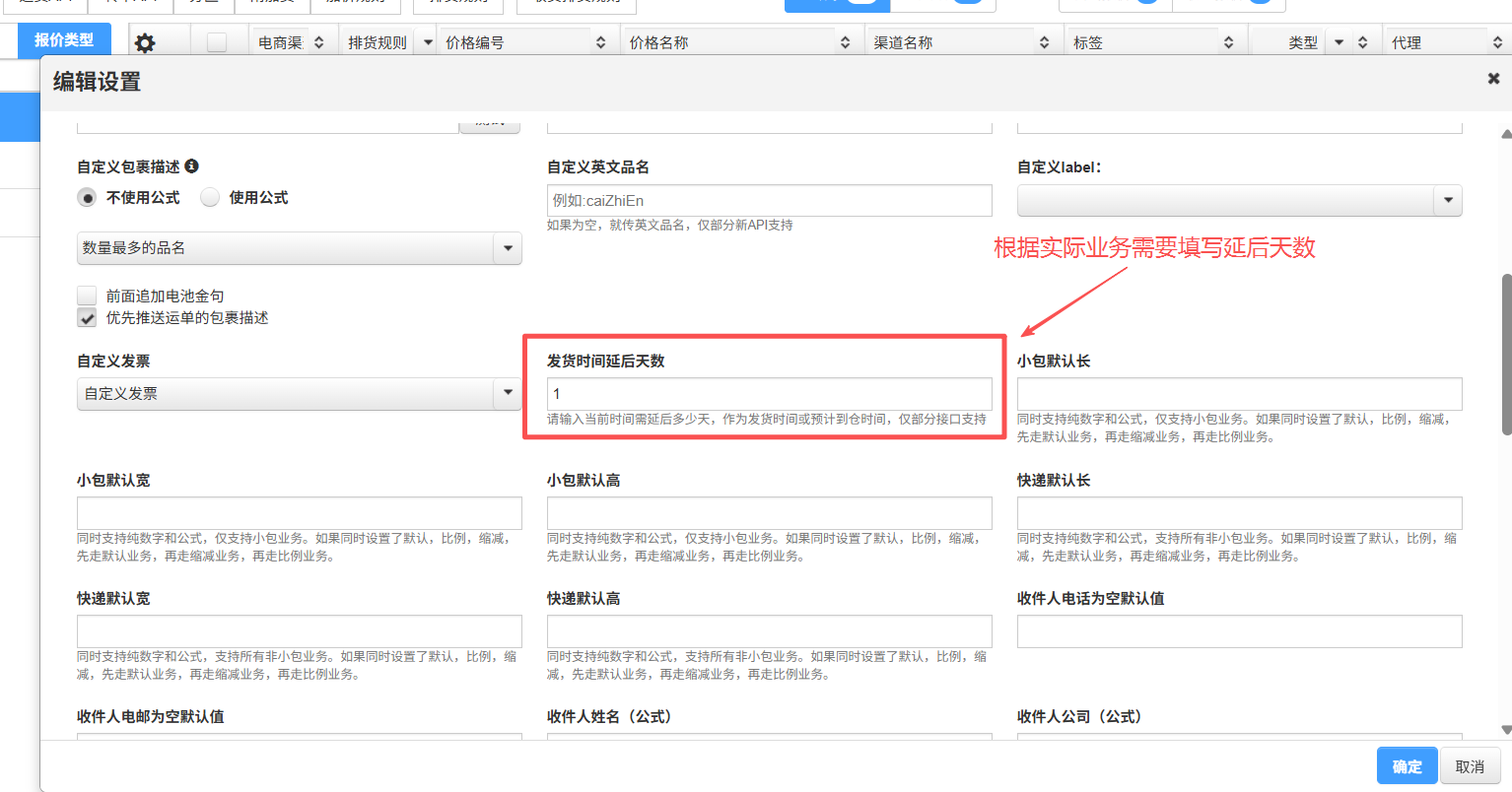Image resolution: width=1512 pixels, height=792 pixels.
Task: Confirm settings with the 确定 button
Action: (1407, 766)
